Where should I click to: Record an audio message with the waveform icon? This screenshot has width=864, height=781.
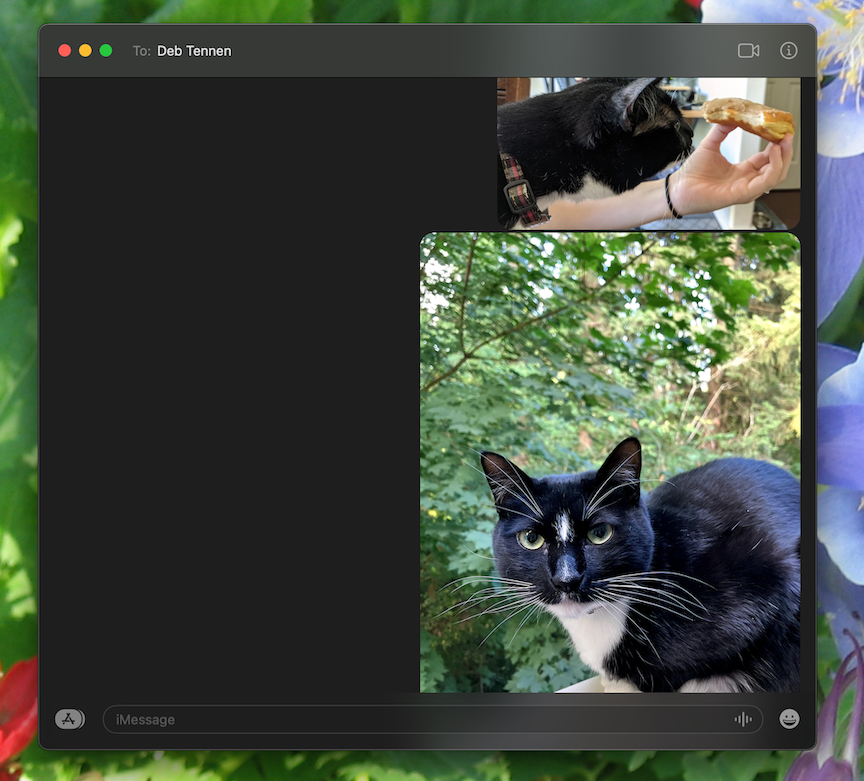pyautogui.click(x=743, y=719)
